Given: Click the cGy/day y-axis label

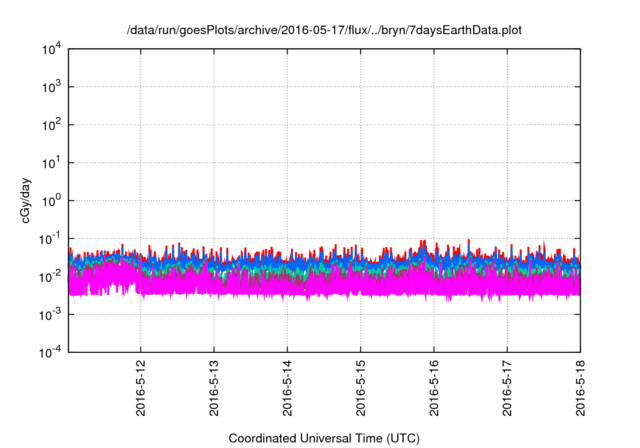Looking at the screenshot, I should (25, 200).
